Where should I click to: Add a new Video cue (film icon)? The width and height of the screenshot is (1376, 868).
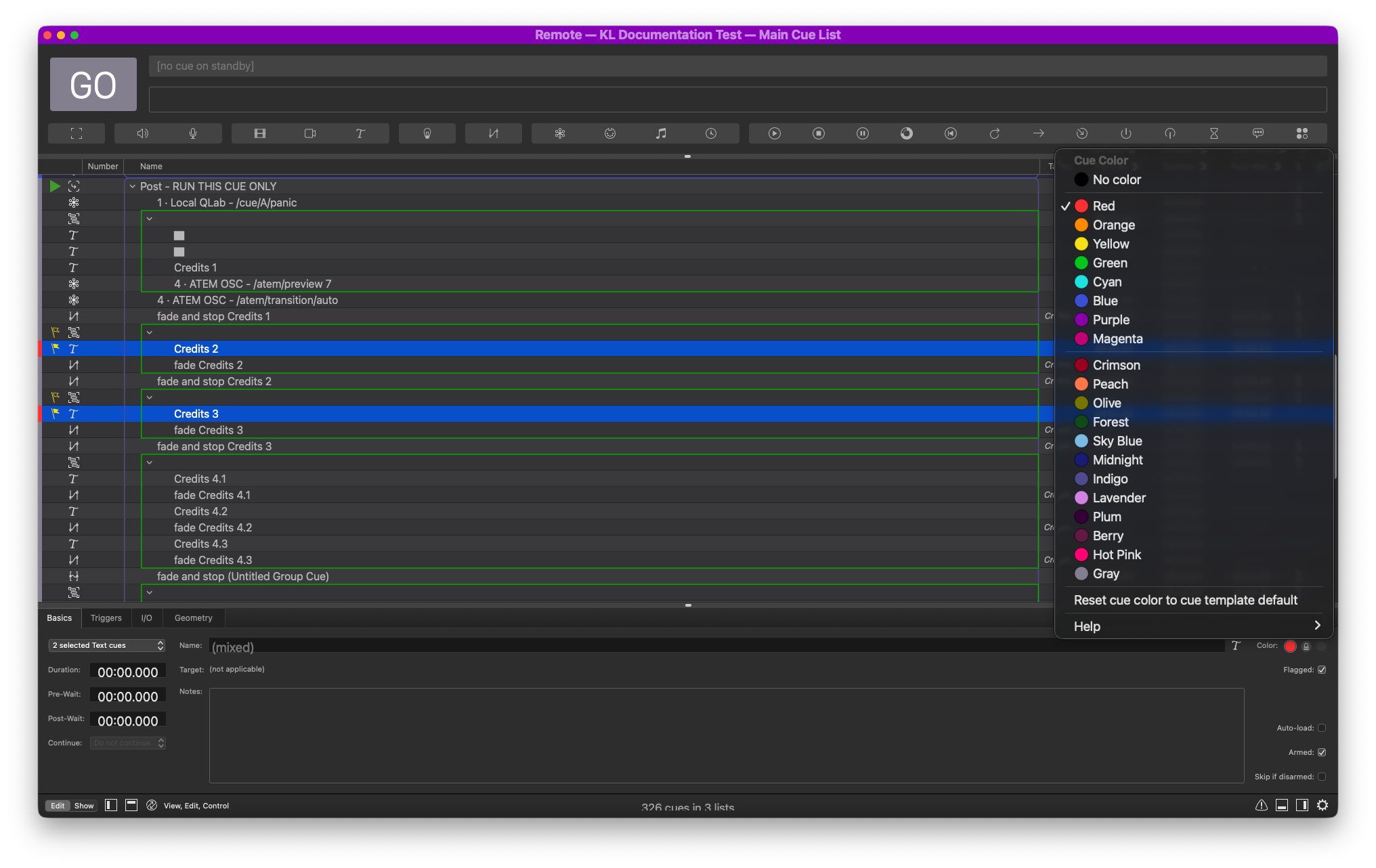[x=260, y=133]
